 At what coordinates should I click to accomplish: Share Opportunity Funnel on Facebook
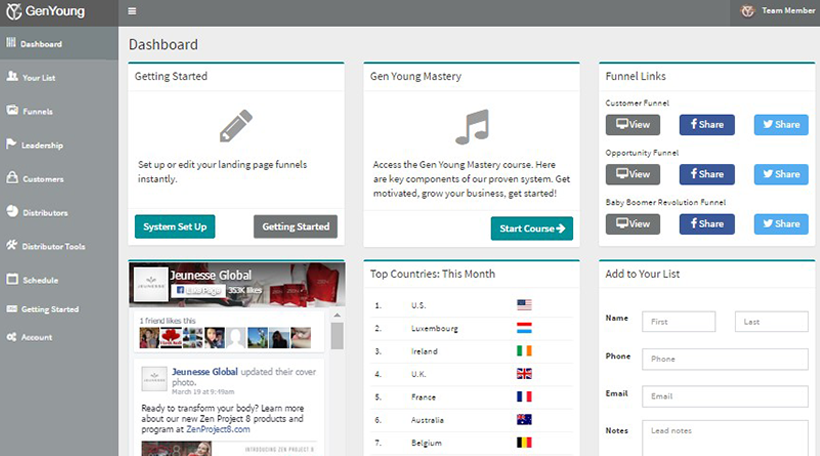[x=706, y=174]
